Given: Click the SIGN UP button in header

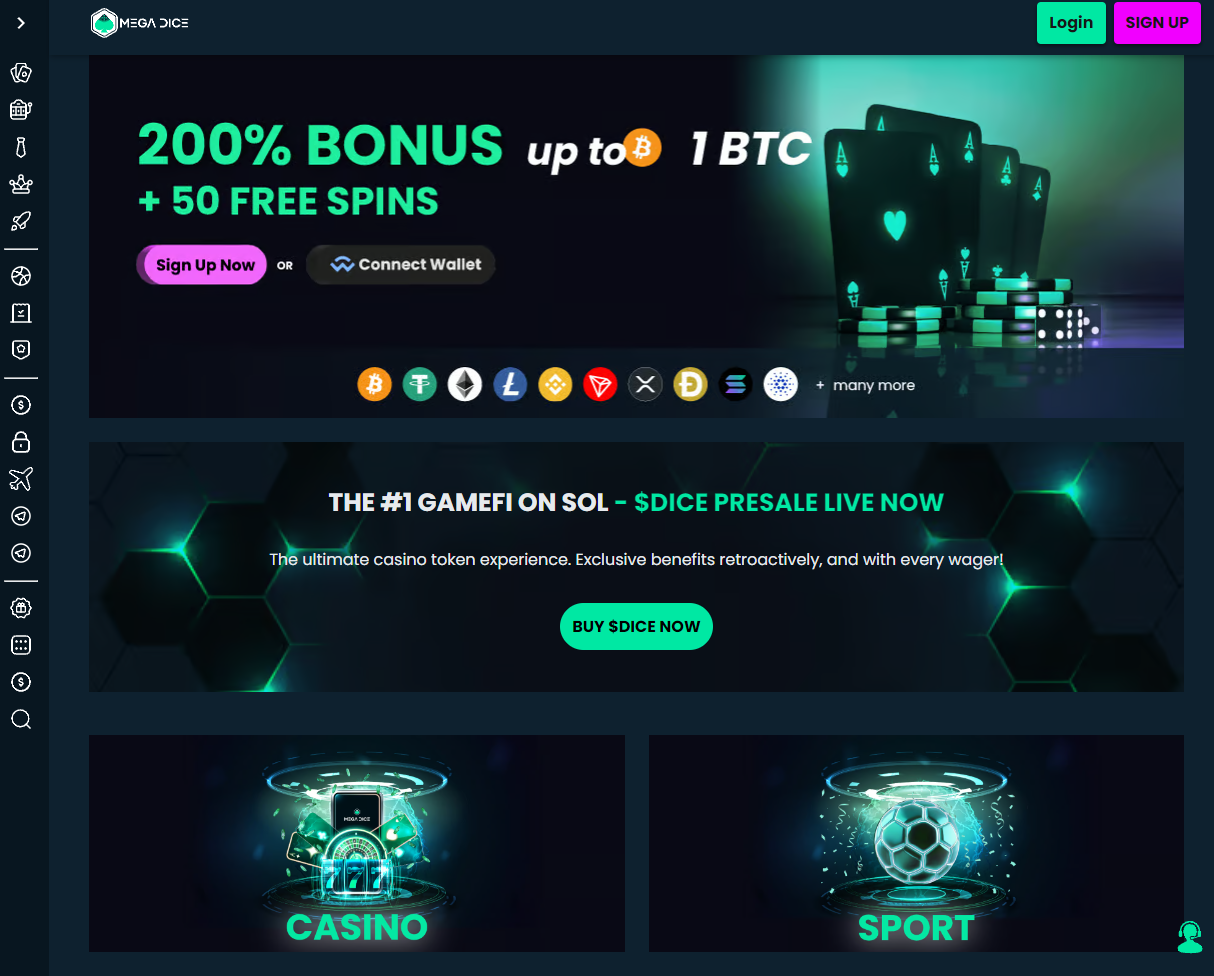Looking at the screenshot, I should click(x=1157, y=23).
